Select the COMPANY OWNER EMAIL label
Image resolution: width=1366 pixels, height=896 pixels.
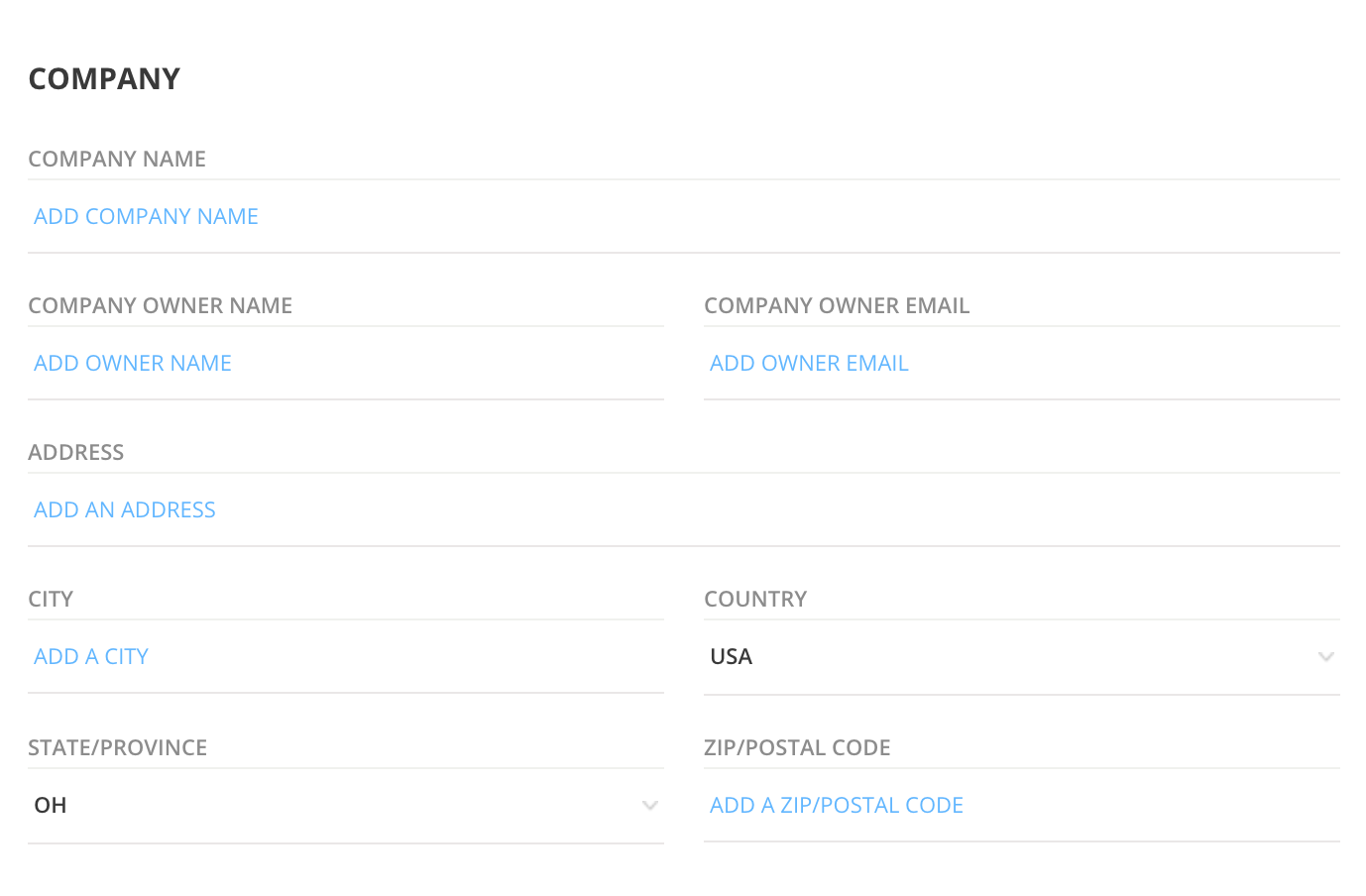(837, 305)
